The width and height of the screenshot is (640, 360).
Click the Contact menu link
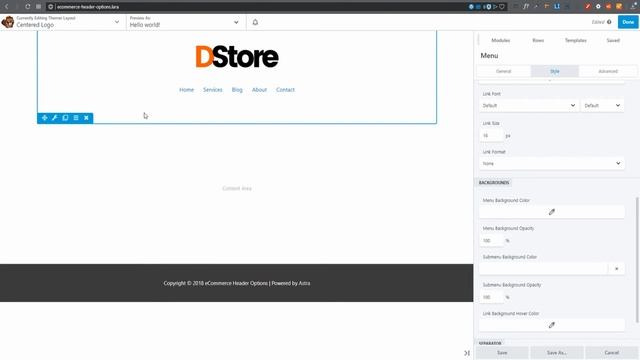point(285,90)
